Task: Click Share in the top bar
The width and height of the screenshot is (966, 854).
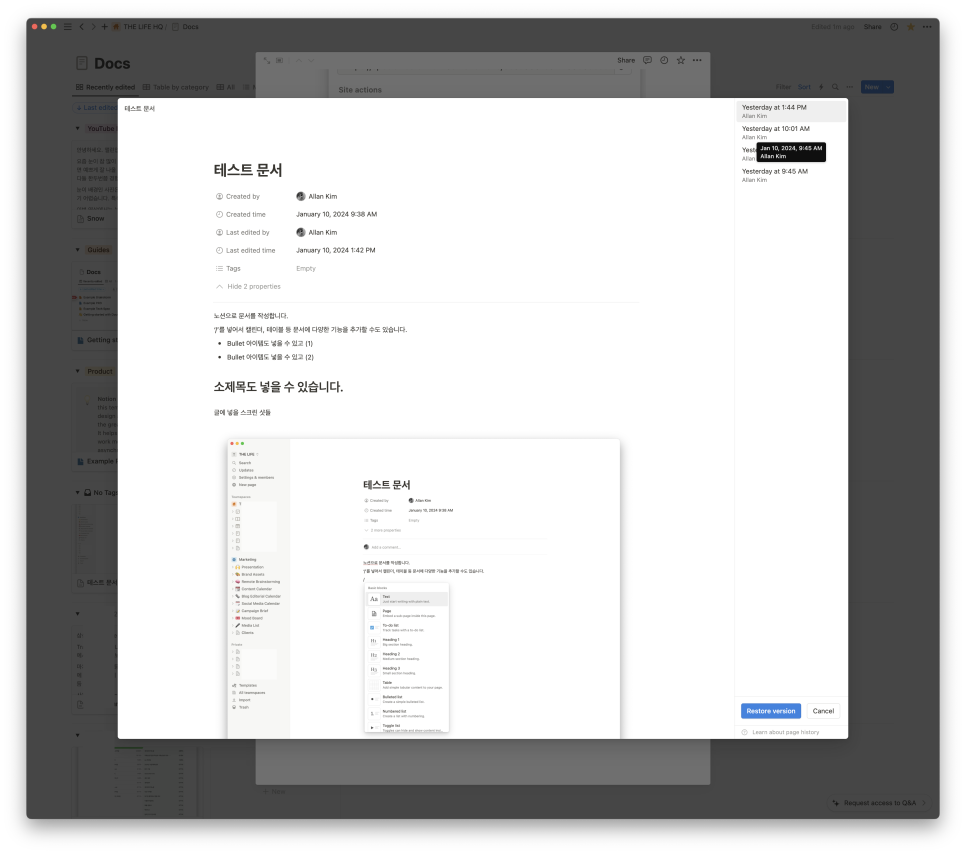Action: 872,26
